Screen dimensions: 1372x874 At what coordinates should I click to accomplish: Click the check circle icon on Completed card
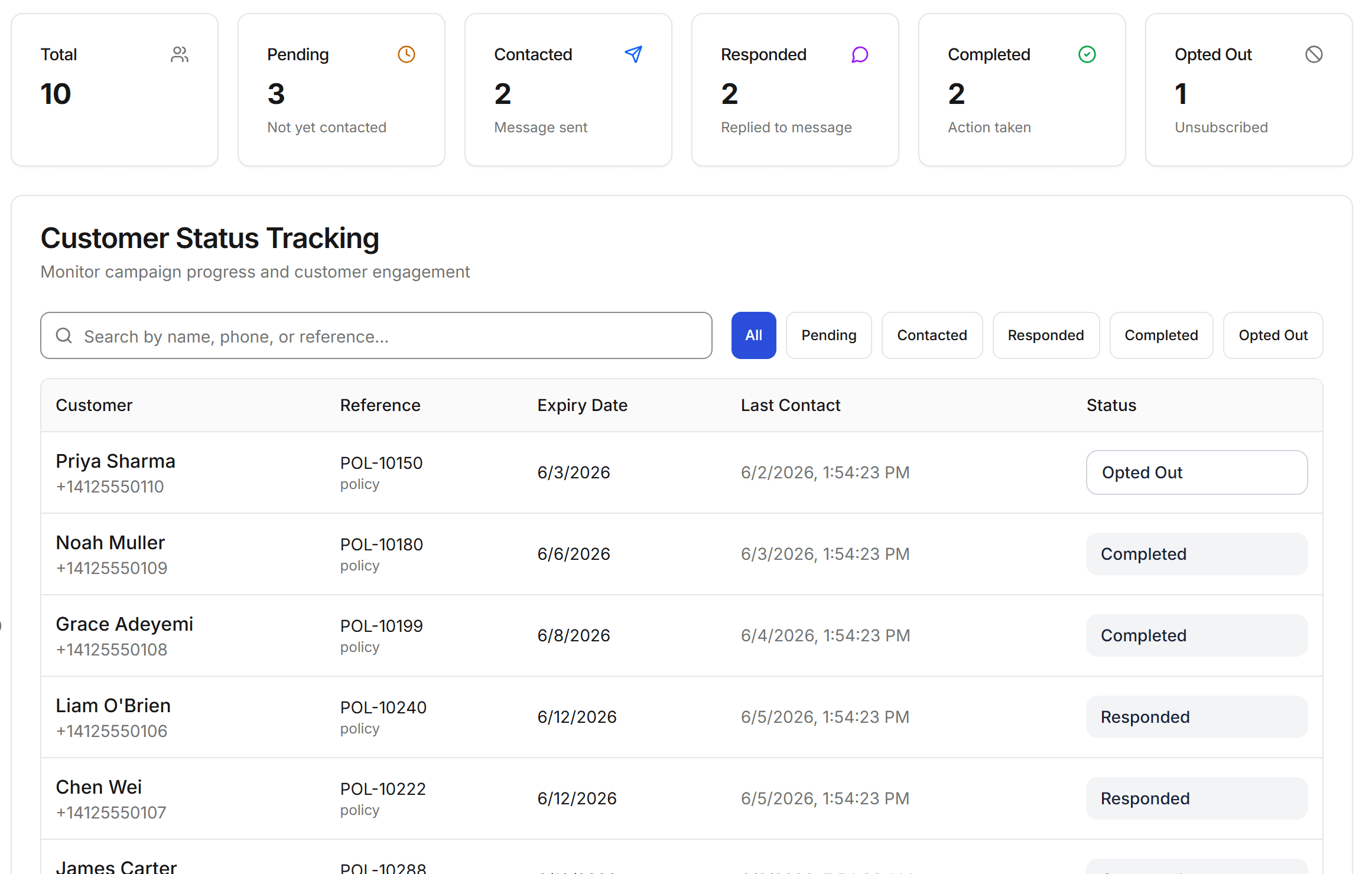1087,54
